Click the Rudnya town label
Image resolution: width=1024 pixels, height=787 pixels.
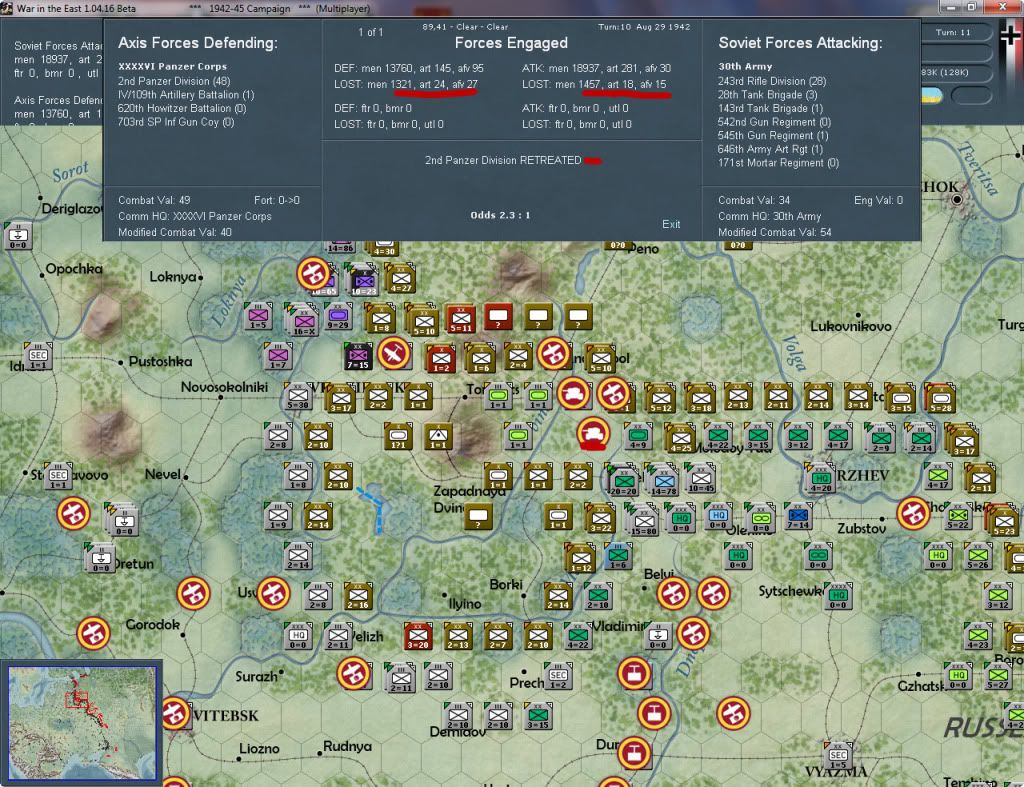pos(347,746)
